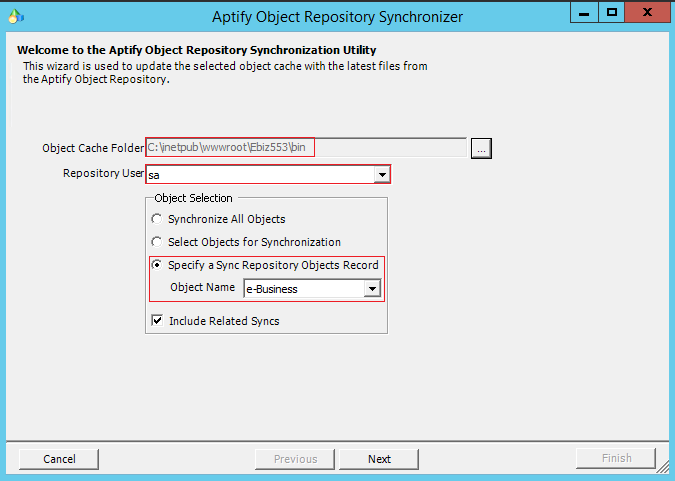675x481 pixels.
Task: Click the disabled Finish button
Action: click(616, 458)
